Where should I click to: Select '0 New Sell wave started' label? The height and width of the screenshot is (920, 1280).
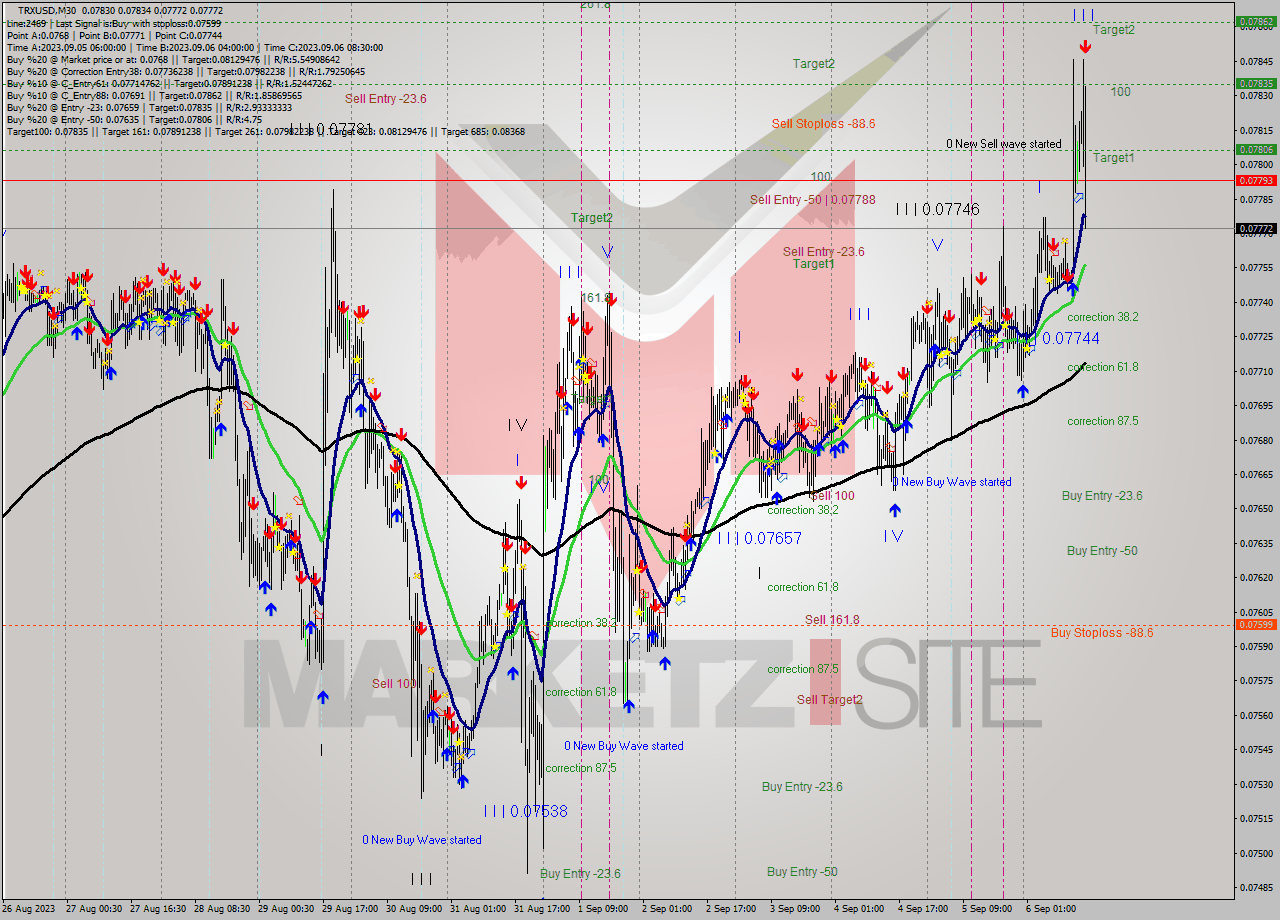1004,144
